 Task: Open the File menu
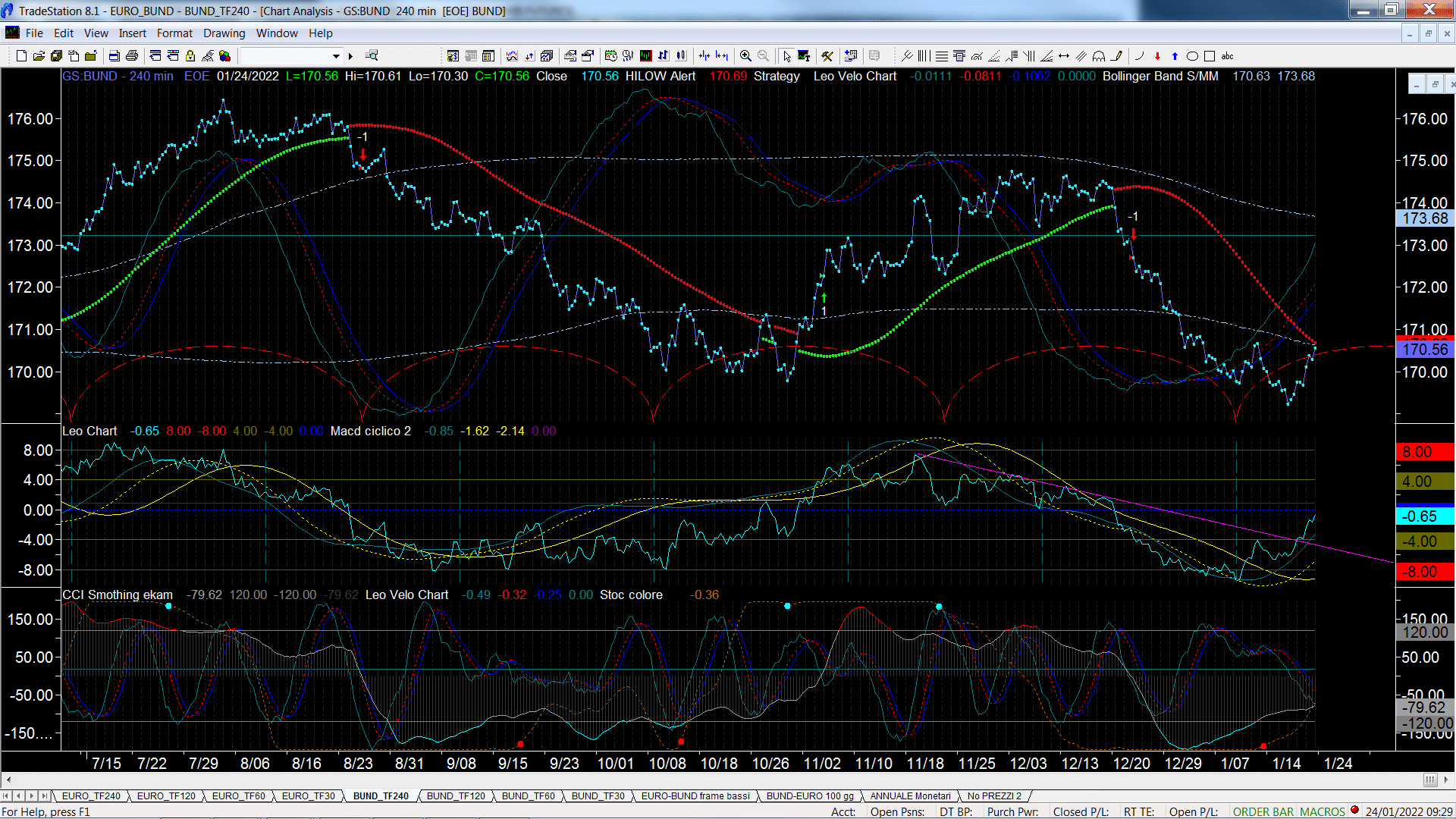click(x=34, y=33)
